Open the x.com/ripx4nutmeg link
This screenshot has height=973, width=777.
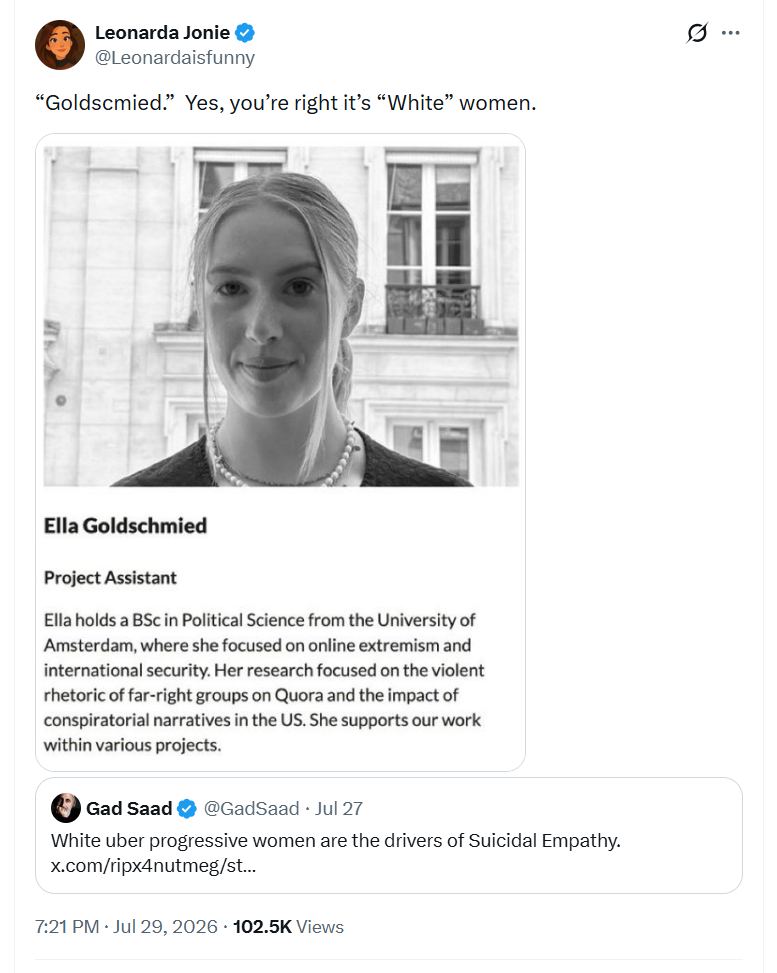tap(153, 865)
